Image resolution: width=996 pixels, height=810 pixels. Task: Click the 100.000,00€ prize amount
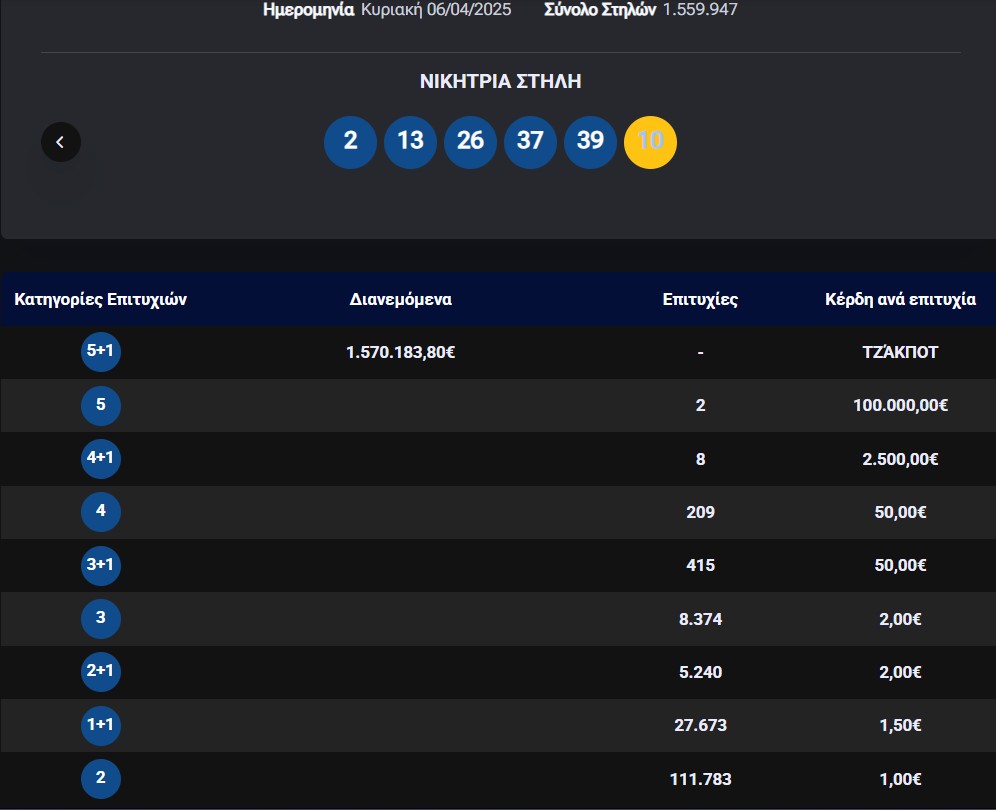[x=900, y=406]
